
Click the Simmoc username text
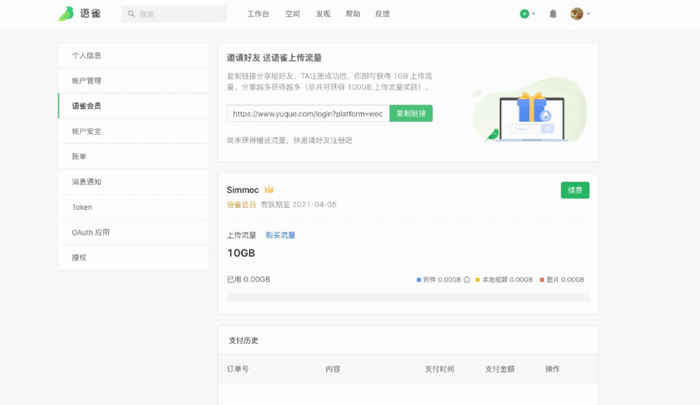click(243, 190)
